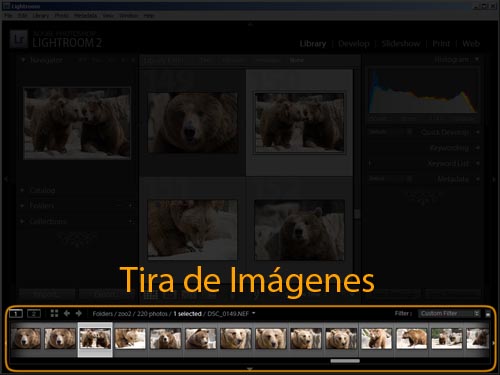
Task: Click the Lr logo identity plate
Action: pyautogui.click(x=19, y=39)
